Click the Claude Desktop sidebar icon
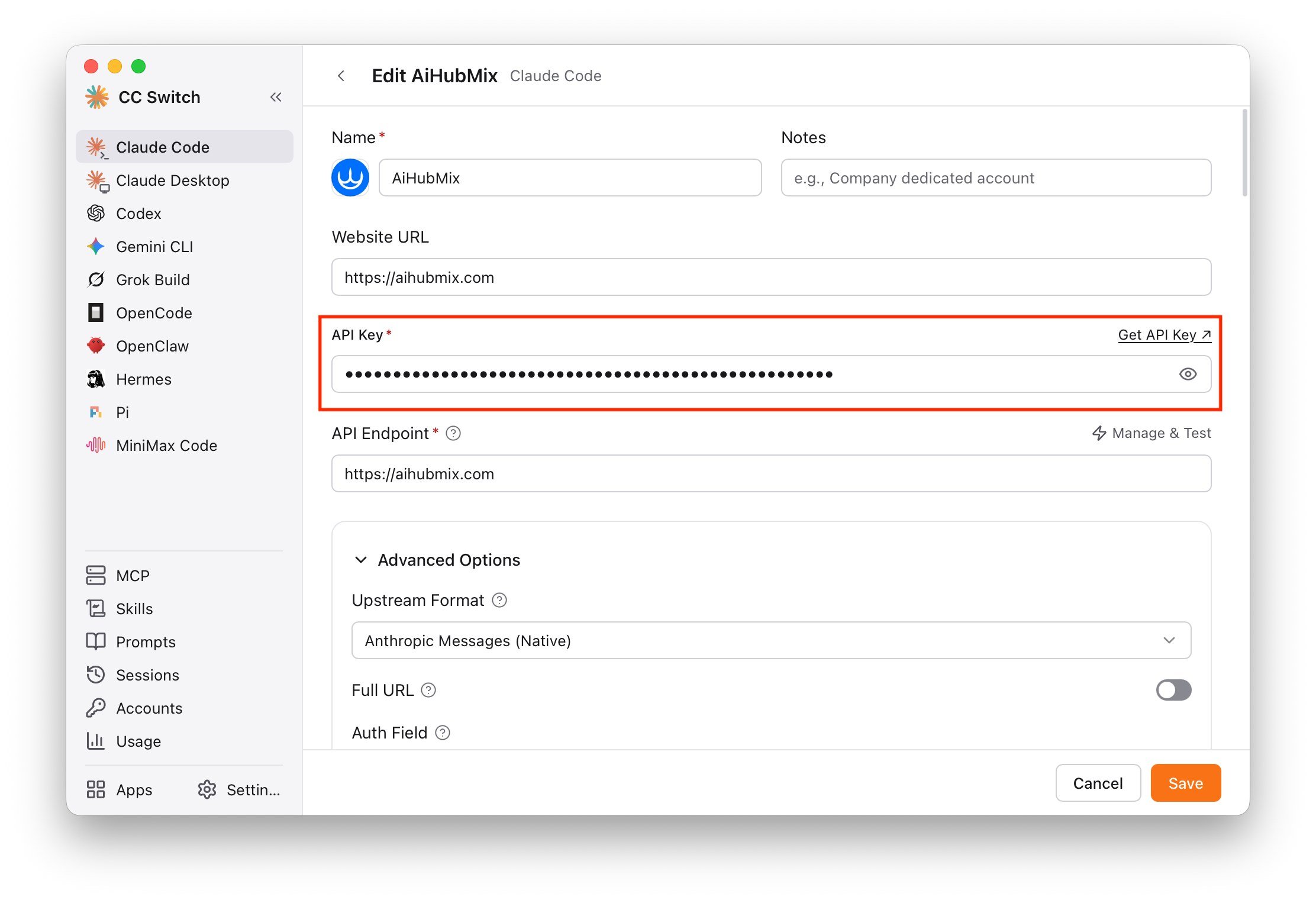 pyautogui.click(x=96, y=180)
